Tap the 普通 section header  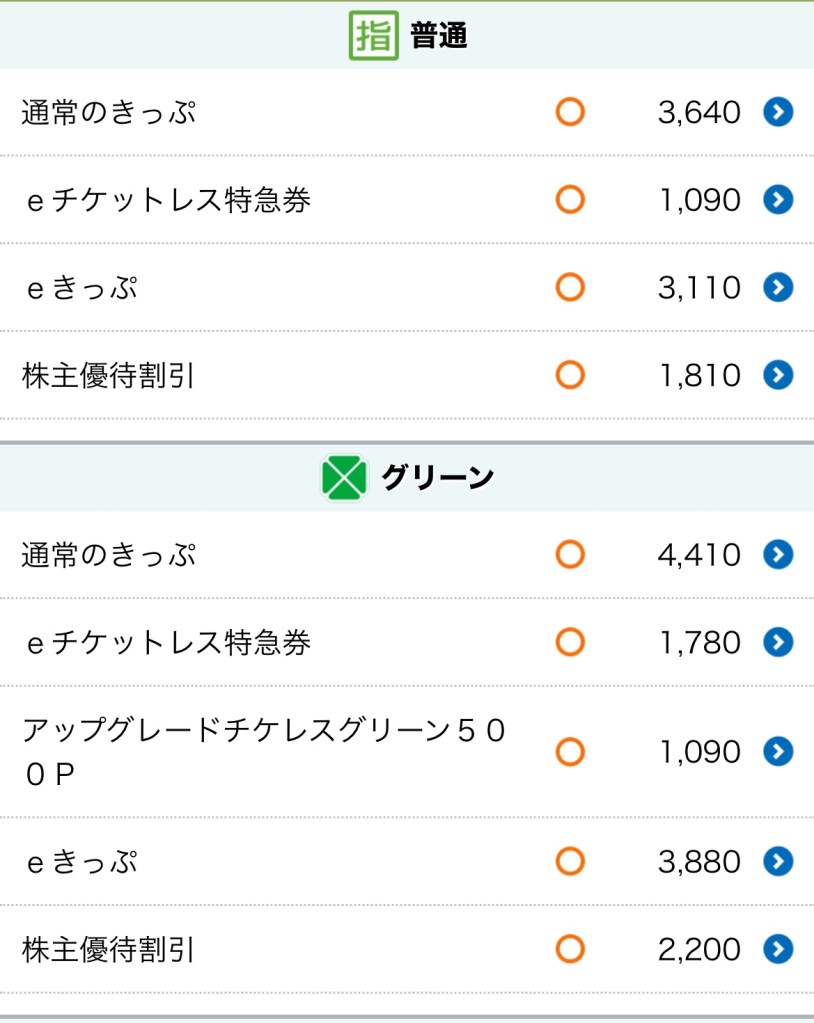[438, 36]
